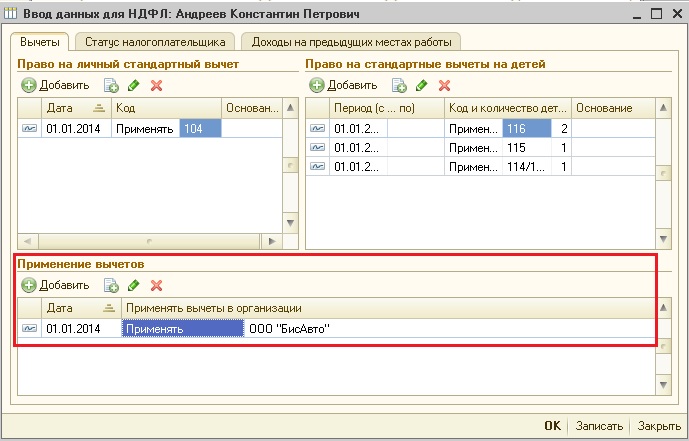Select Применять cell next to code 104
The height and width of the screenshot is (441, 689).
(145, 129)
